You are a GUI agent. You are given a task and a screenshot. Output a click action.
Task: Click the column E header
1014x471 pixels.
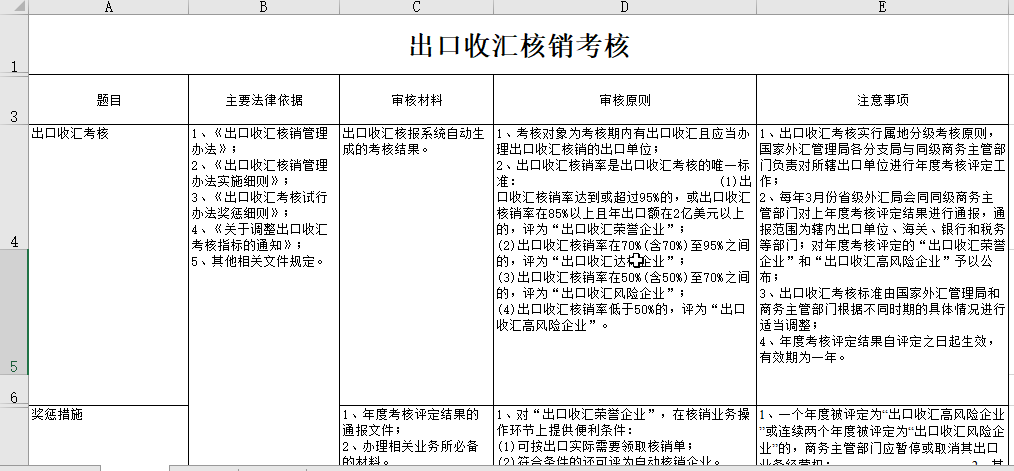(882, 7)
